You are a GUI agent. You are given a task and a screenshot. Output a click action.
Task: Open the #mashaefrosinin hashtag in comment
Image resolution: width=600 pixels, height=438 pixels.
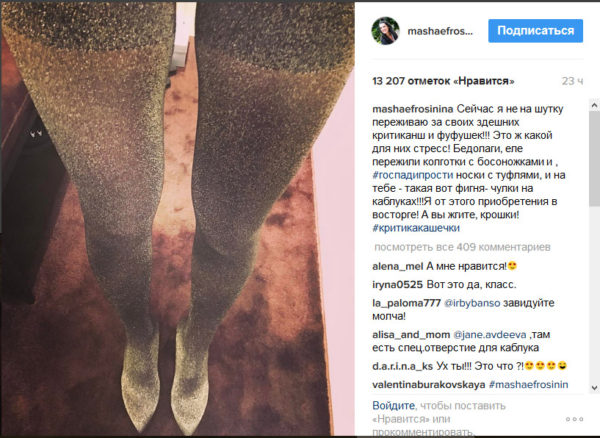coord(528,384)
